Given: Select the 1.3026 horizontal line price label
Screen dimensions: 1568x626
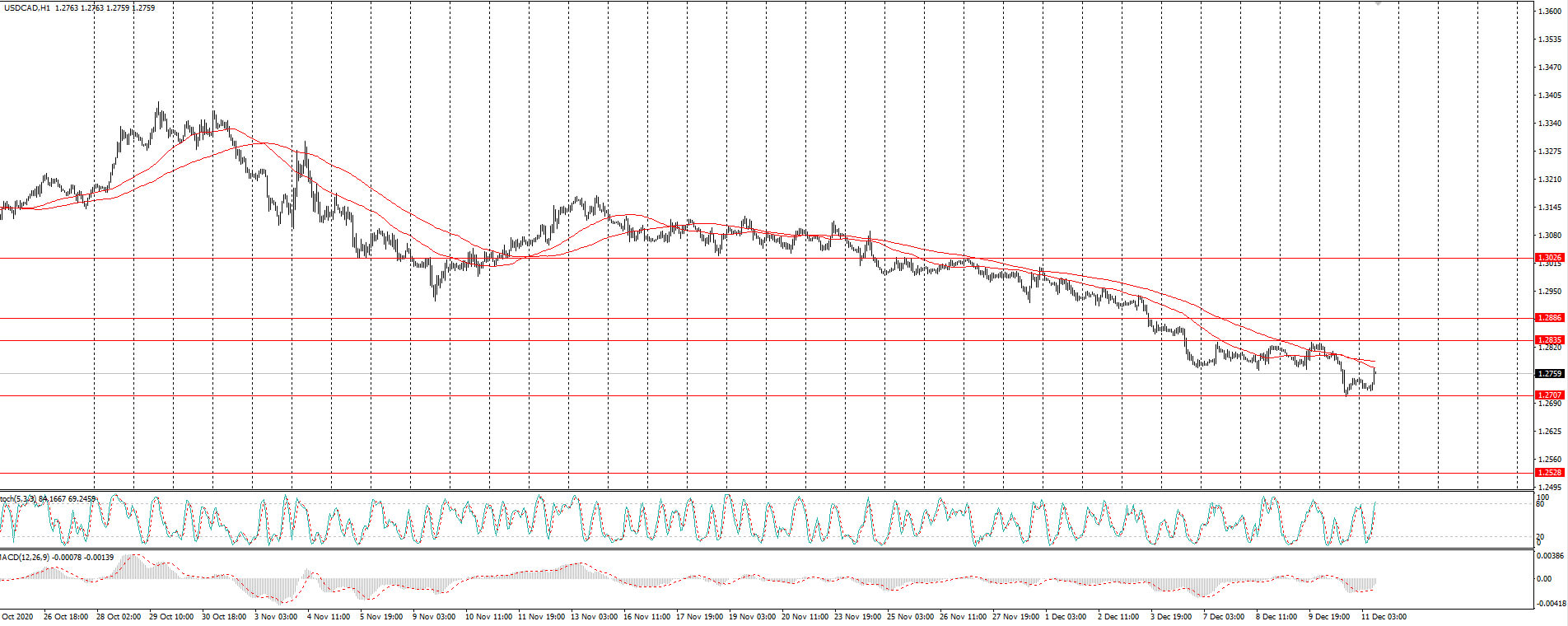Looking at the screenshot, I should point(1551,258).
